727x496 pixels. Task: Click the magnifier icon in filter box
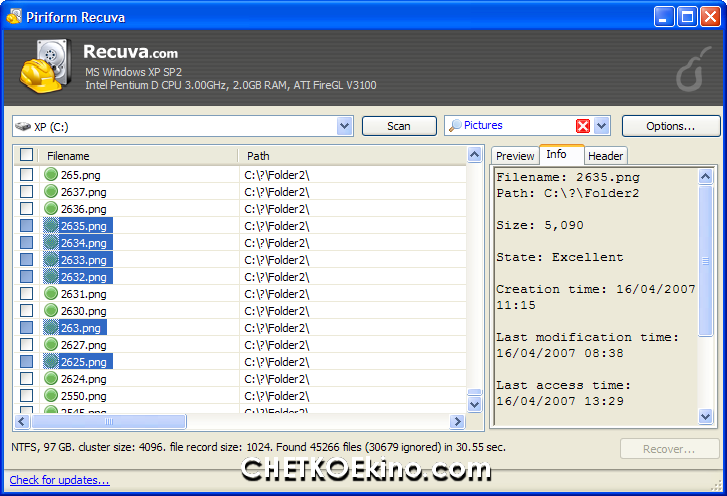(455, 125)
